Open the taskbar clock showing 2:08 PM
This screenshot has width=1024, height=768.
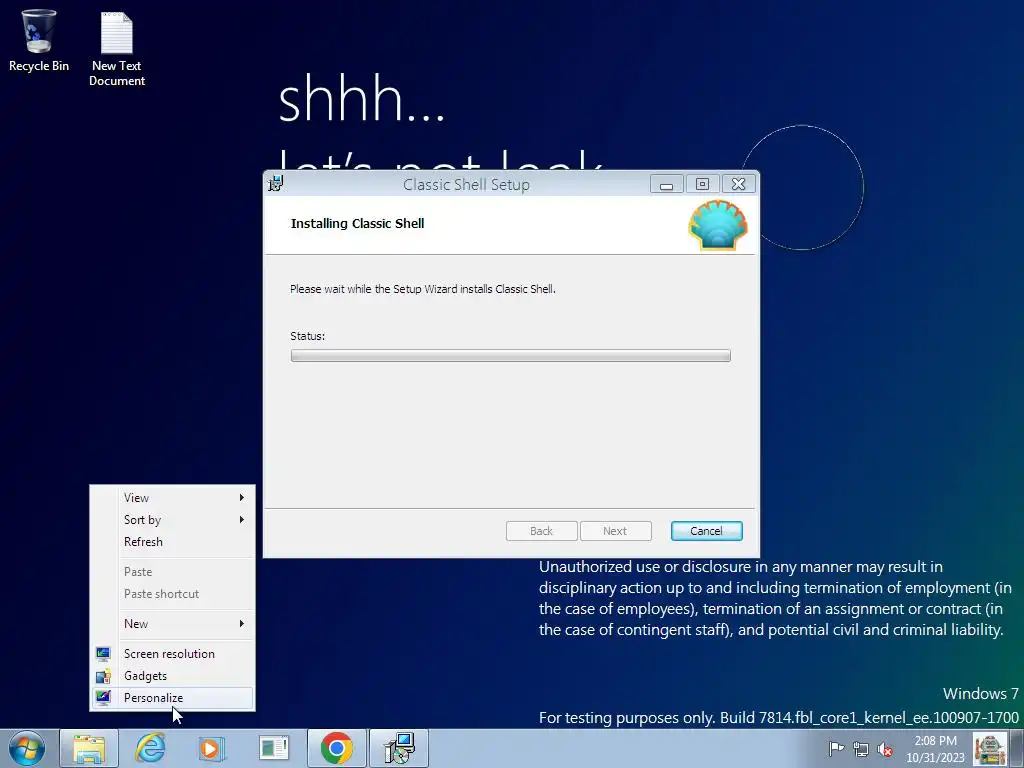[935, 749]
